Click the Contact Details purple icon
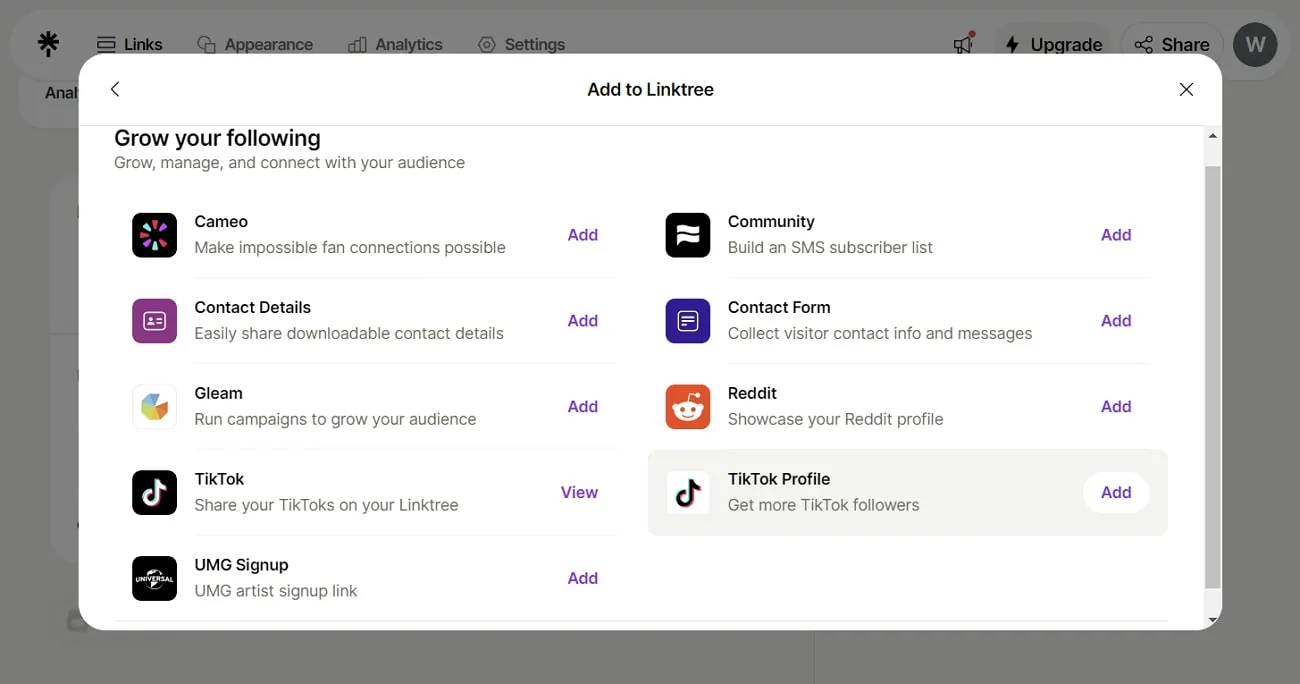The width and height of the screenshot is (1300, 684). (154, 321)
